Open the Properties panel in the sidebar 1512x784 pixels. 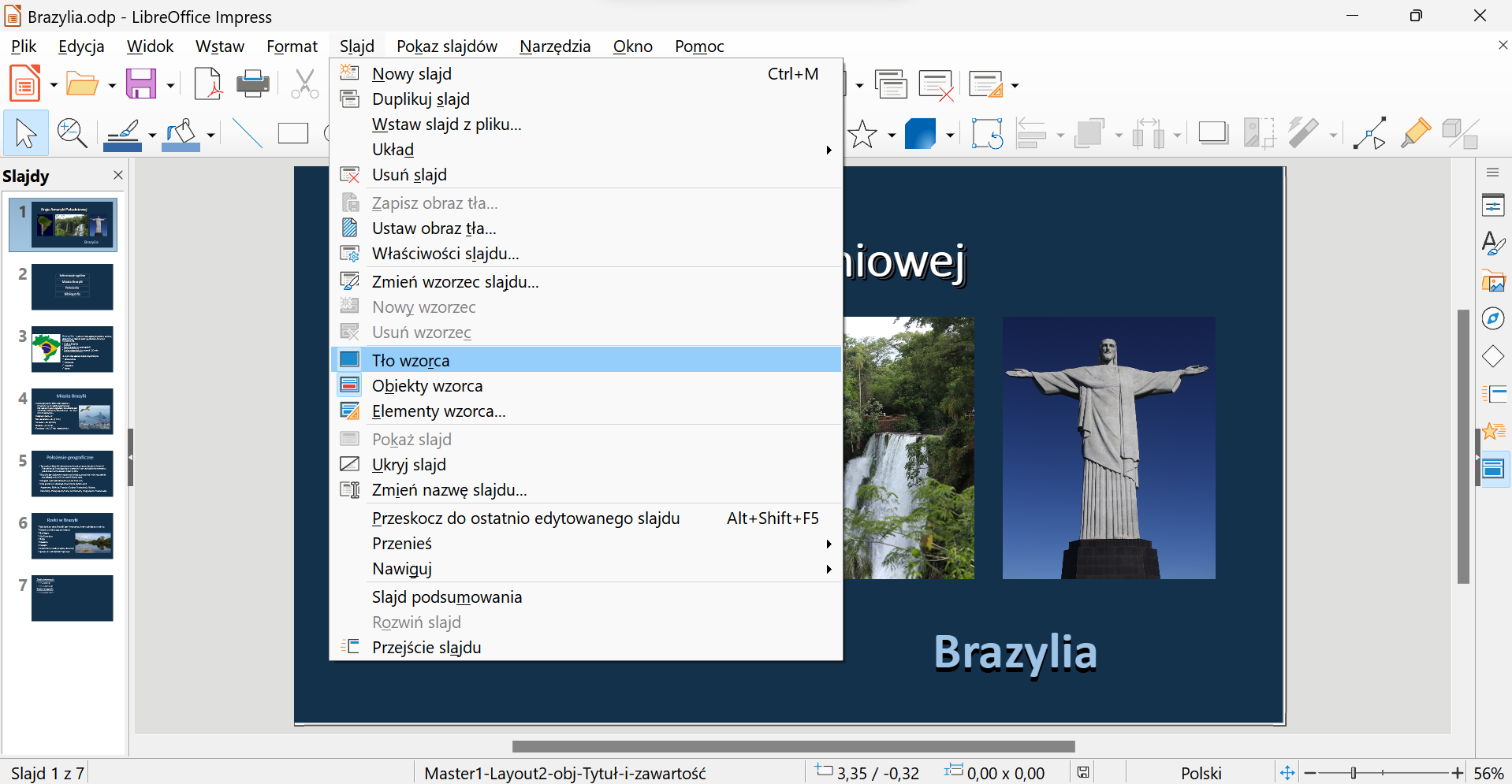pyautogui.click(x=1494, y=205)
